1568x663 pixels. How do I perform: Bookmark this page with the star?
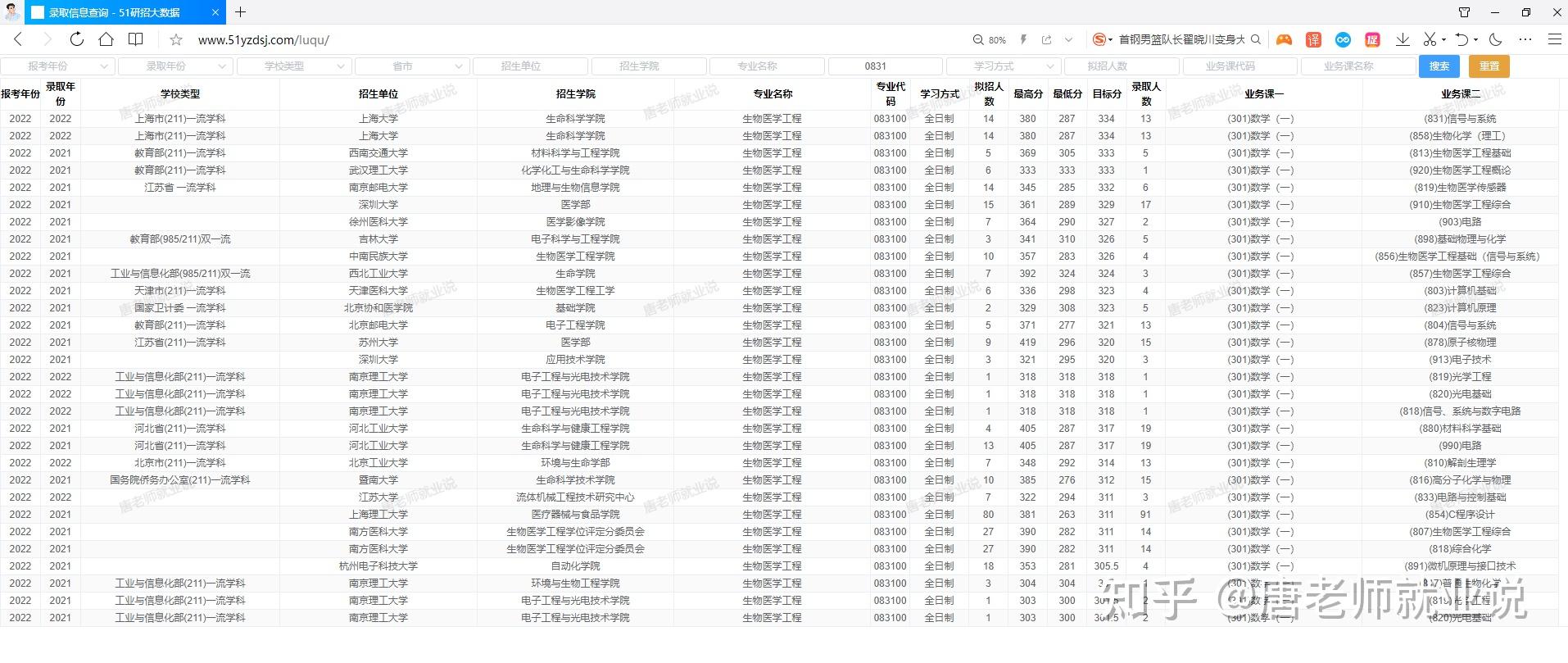175,39
